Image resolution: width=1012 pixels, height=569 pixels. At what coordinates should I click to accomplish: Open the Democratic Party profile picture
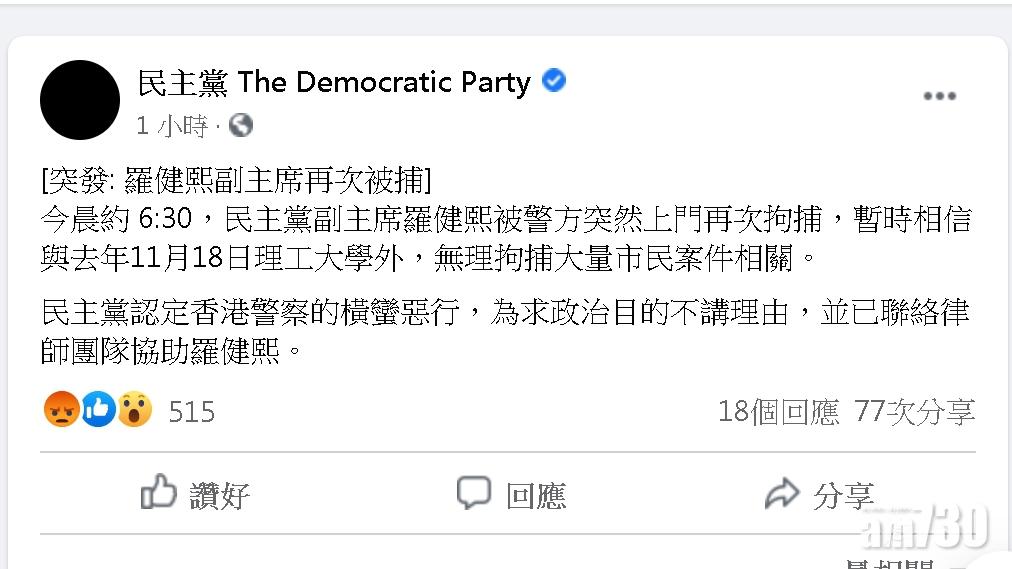click(80, 100)
